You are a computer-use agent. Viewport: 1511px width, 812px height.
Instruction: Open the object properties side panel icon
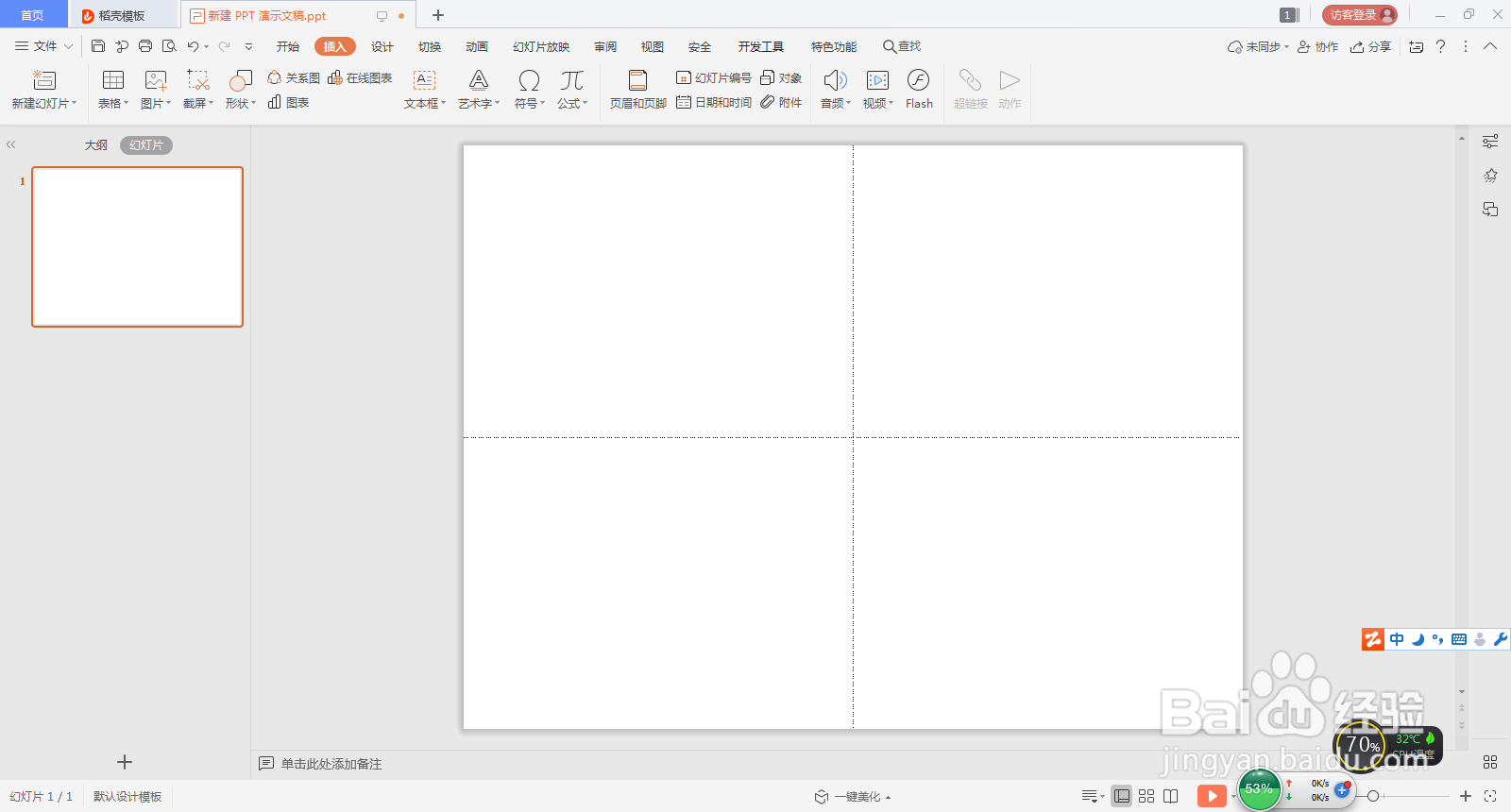coord(1490,142)
